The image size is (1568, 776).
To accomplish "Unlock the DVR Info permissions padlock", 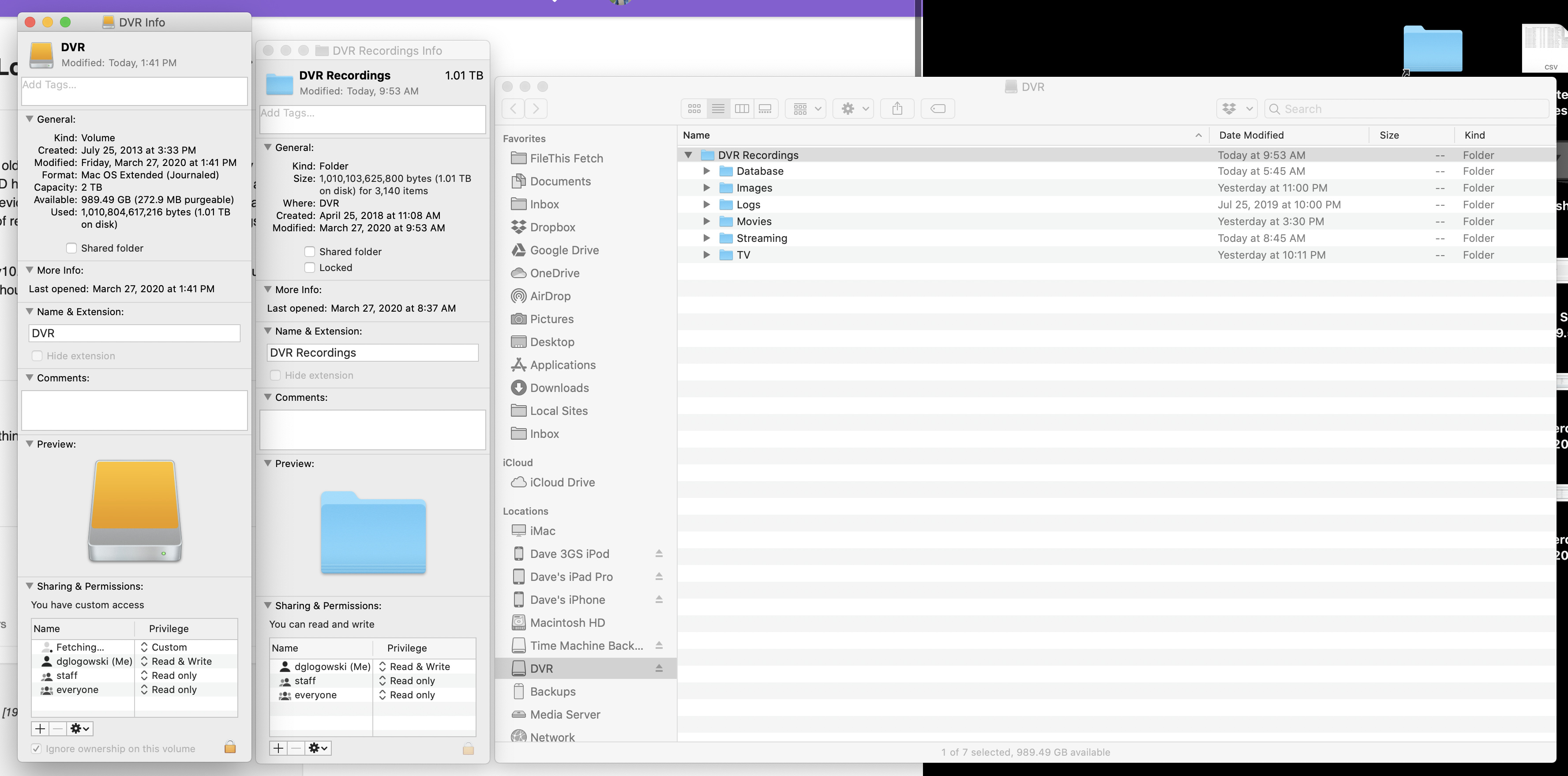I will (x=230, y=747).
